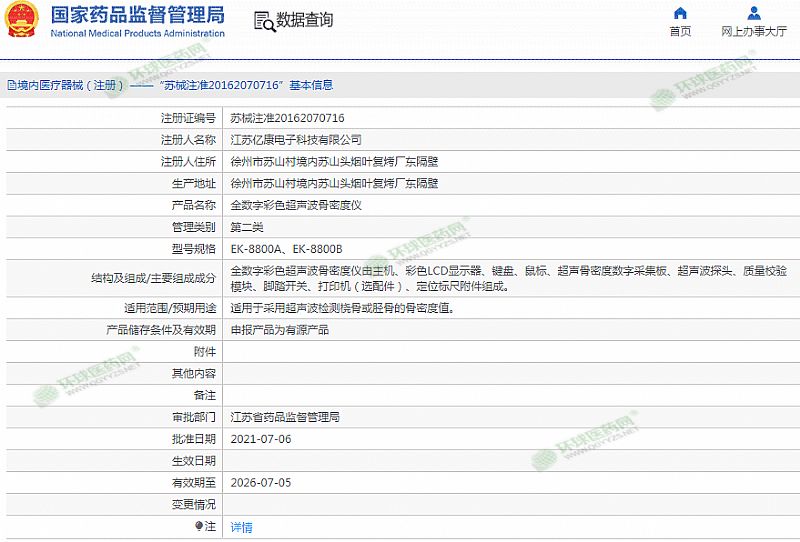The image size is (800, 542).
Task: Click the 网上办事大厅 person icon
Action: 753,13
